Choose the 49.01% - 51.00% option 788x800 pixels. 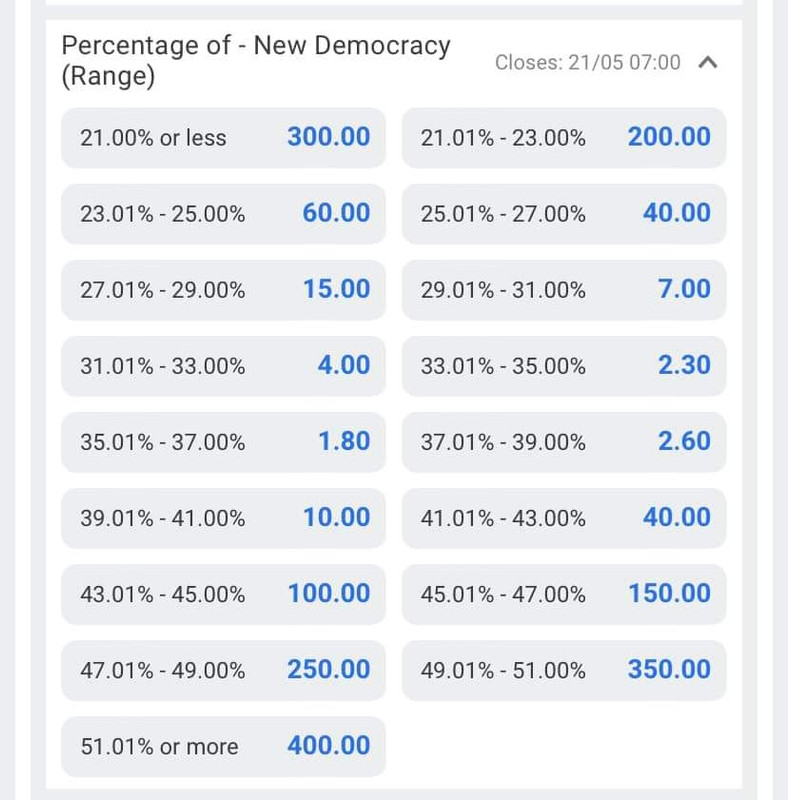pyautogui.click(x=564, y=670)
